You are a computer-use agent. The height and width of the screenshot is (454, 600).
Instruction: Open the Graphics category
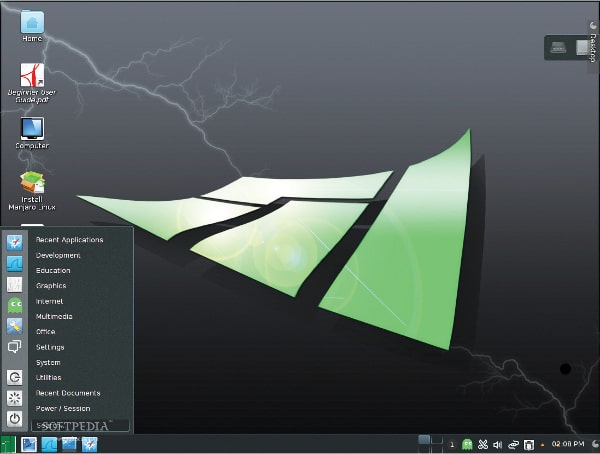[51, 286]
